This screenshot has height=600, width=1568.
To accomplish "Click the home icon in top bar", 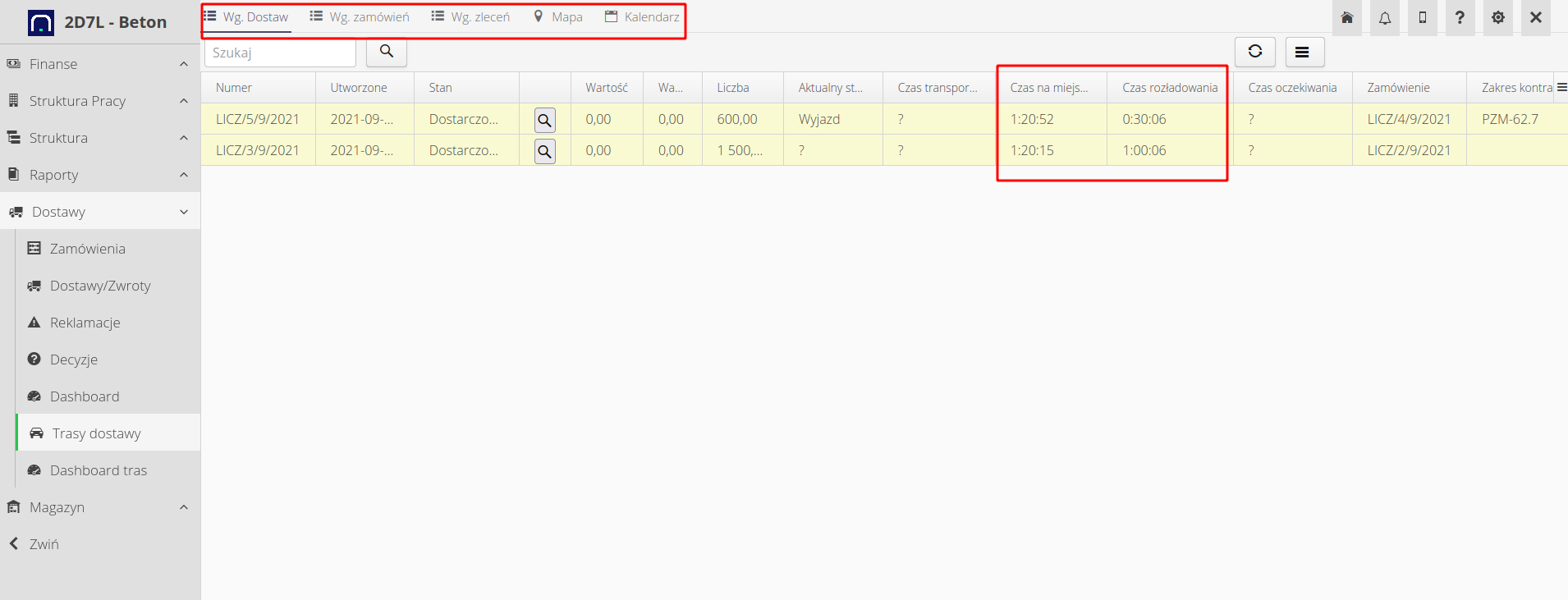I will [1347, 18].
